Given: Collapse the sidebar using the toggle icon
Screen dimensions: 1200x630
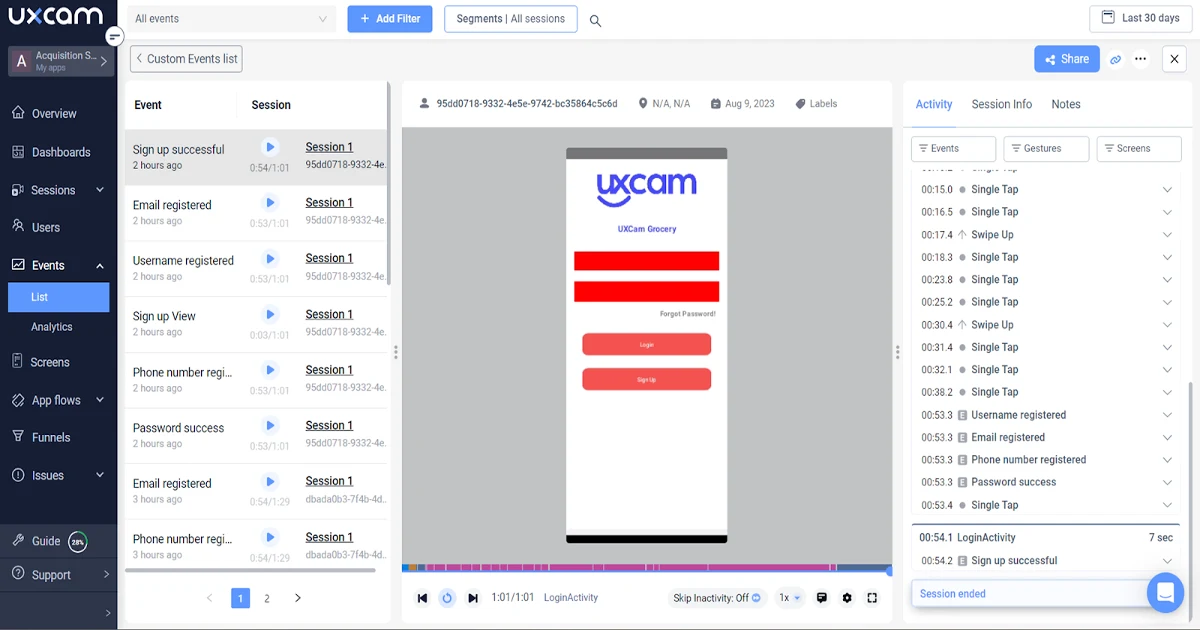Looking at the screenshot, I should 115,36.
